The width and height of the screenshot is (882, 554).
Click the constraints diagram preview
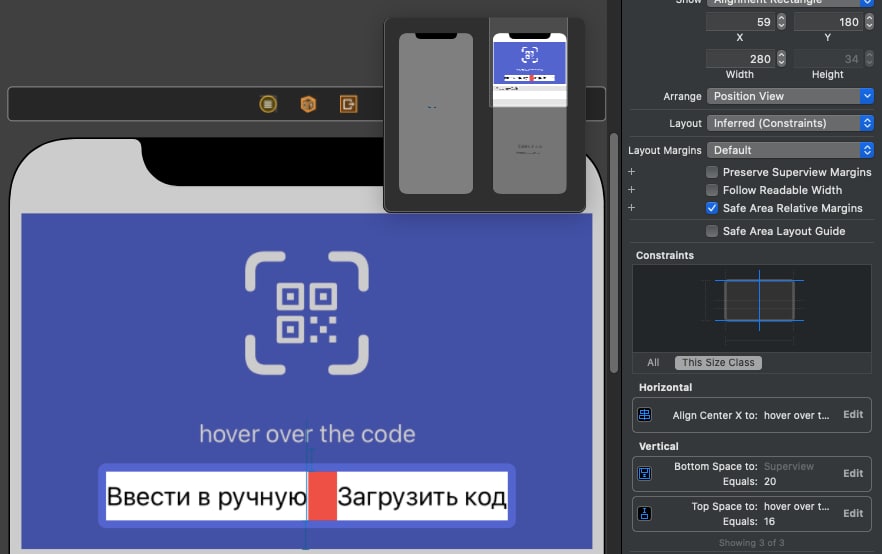pyautogui.click(x=752, y=308)
